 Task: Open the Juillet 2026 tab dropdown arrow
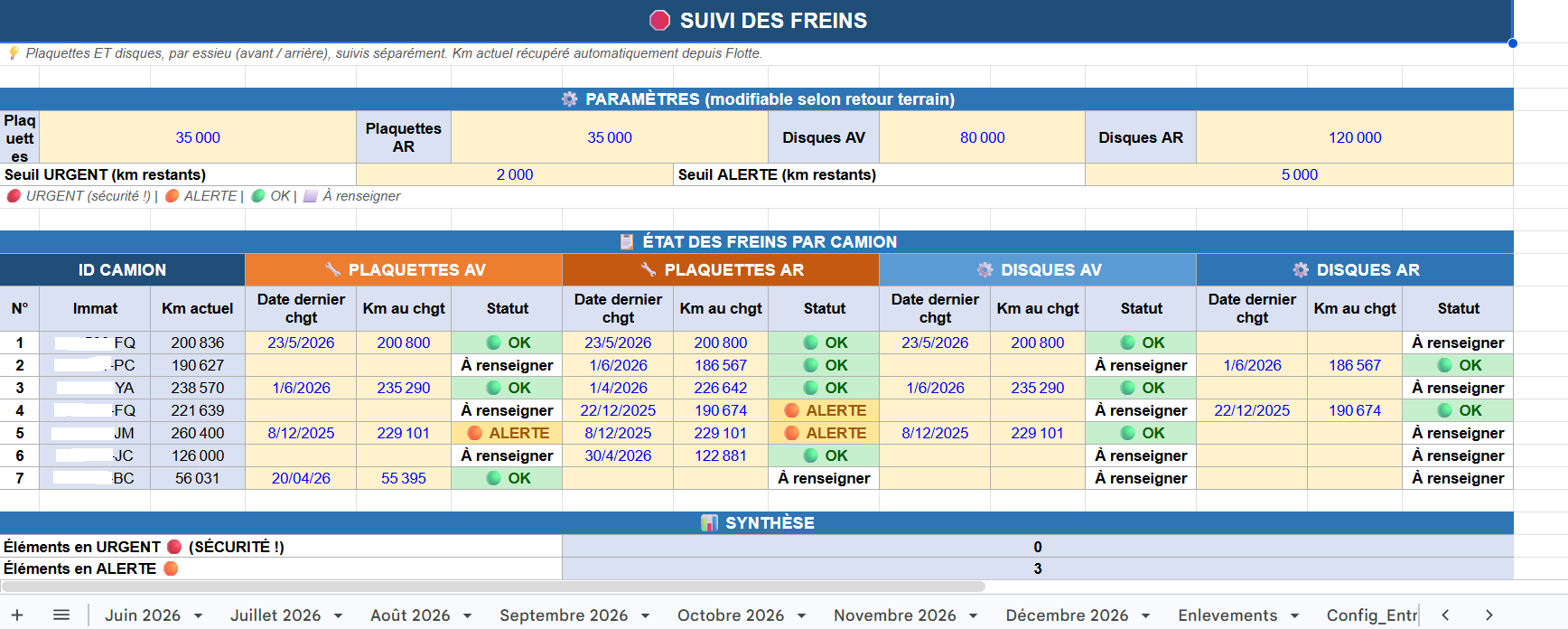tap(338, 615)
